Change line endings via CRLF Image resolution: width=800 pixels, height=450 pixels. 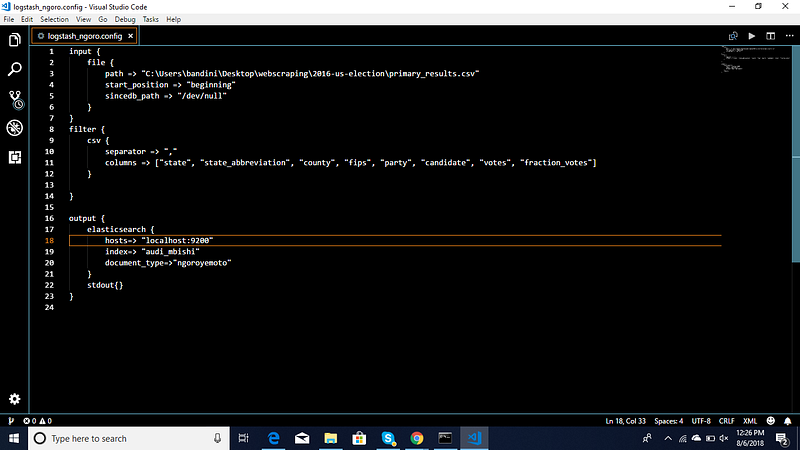pos(727,421)
